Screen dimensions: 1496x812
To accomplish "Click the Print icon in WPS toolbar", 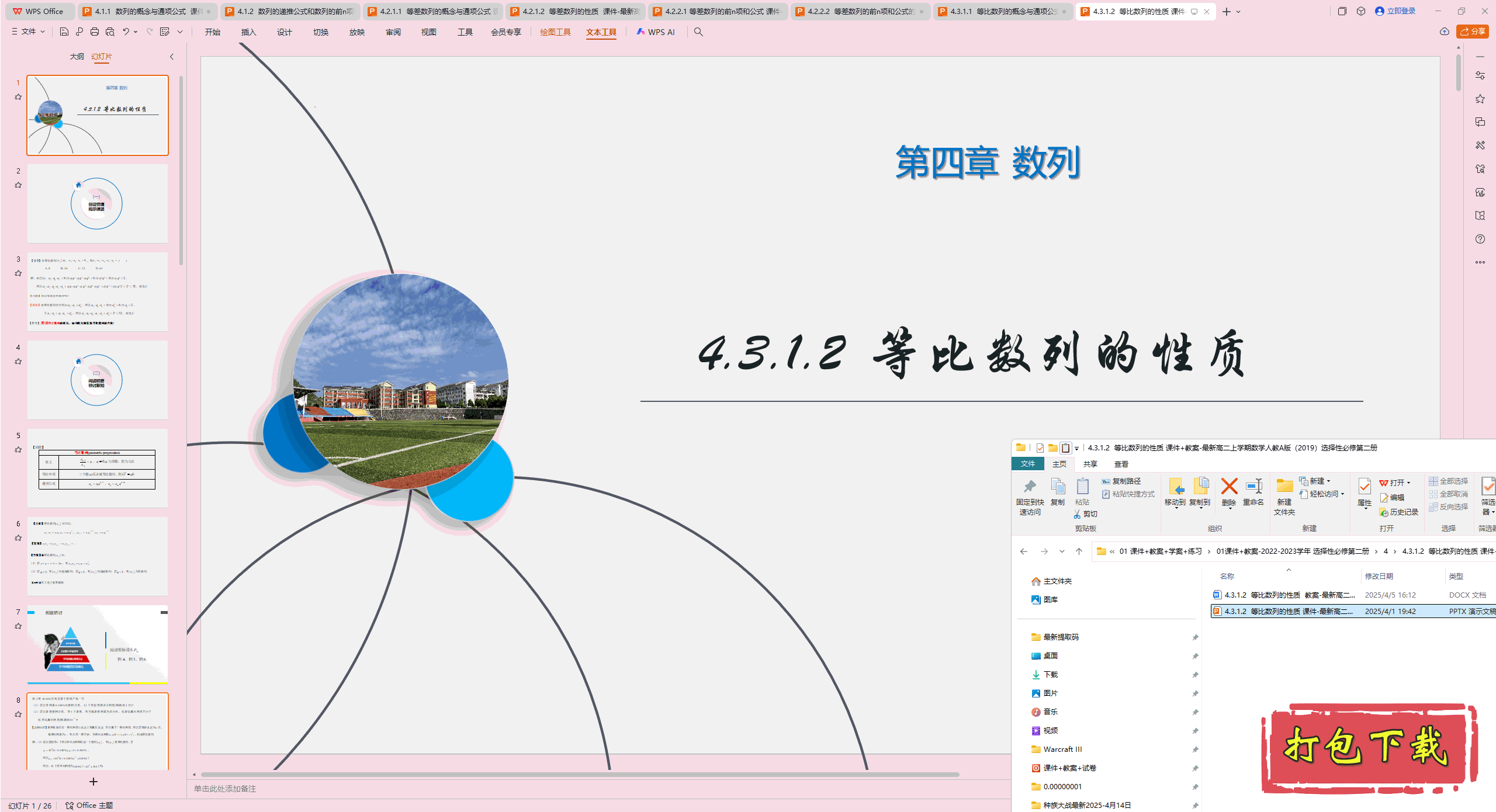I will coord(95,32).
